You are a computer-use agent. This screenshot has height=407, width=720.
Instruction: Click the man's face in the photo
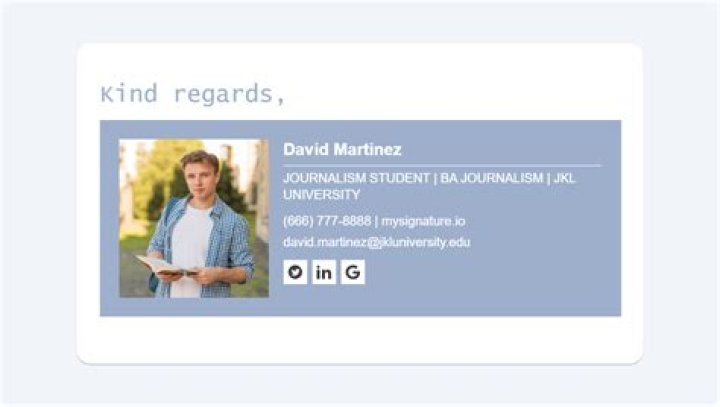199,170
